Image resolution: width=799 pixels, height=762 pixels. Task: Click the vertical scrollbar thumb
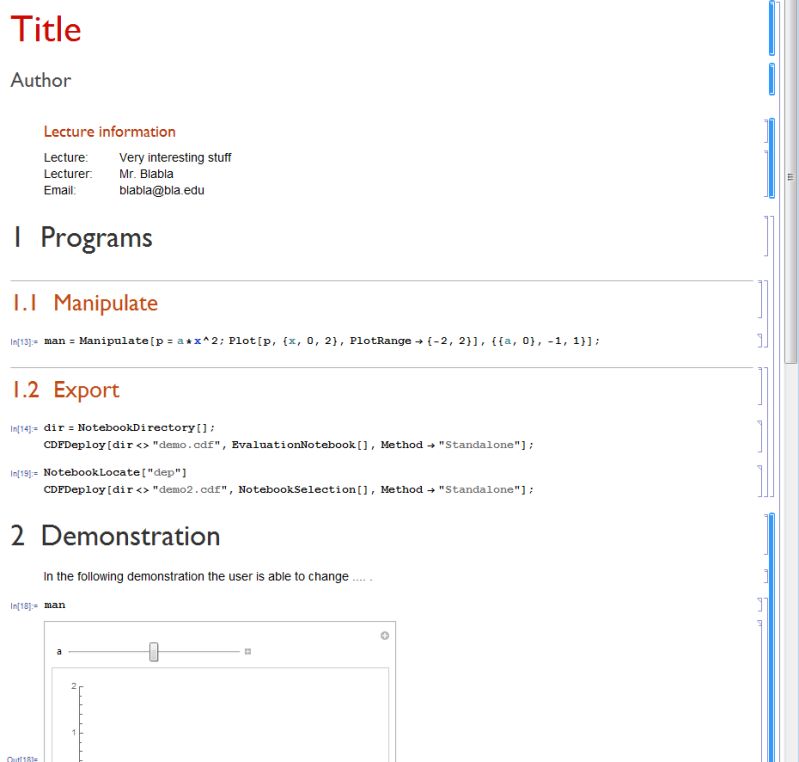click(790, 181)
